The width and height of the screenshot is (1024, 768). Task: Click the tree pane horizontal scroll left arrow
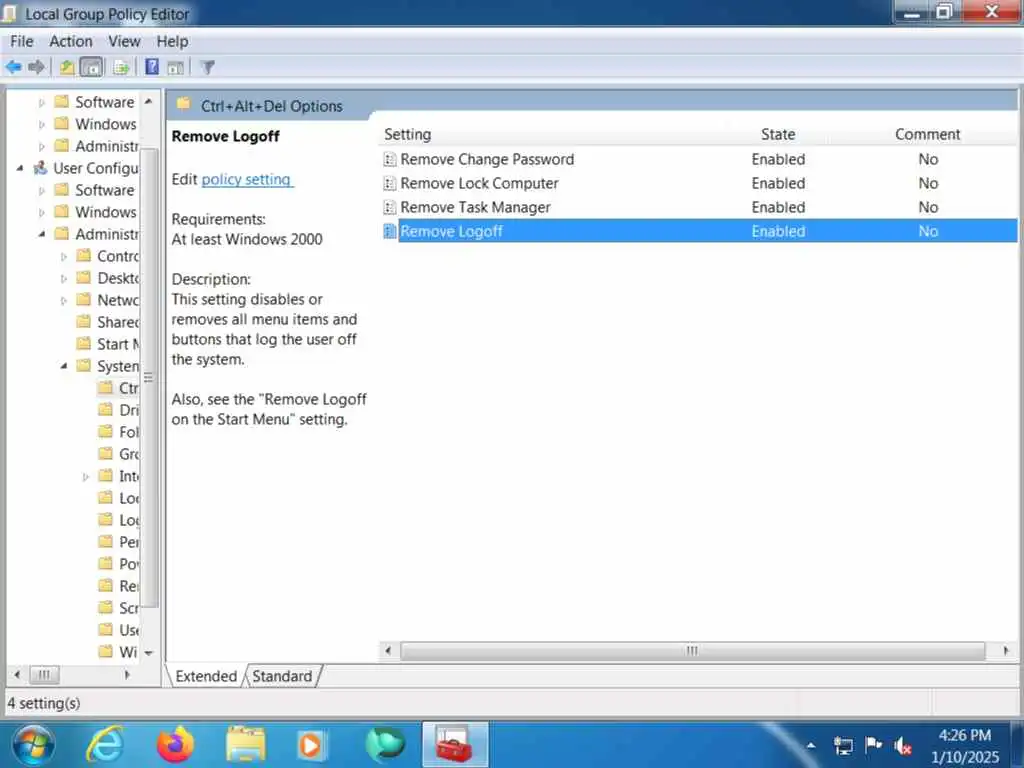[17, 675]
